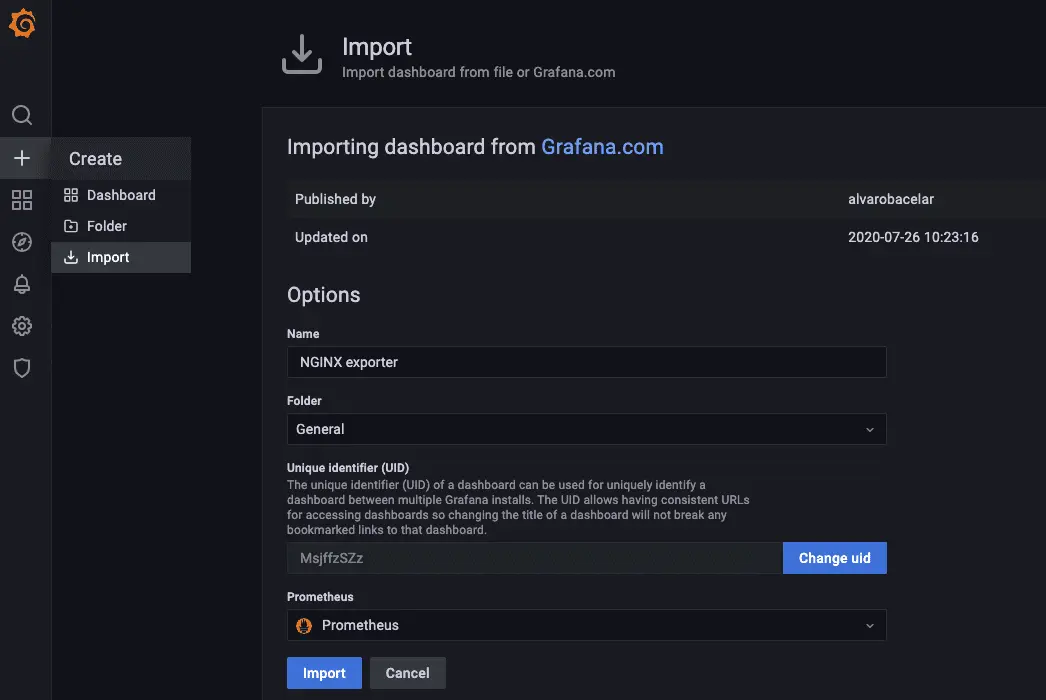Click the Change uid button
Image resolution: width=1046 pixels, height=700 pixels.
point(835,557)
